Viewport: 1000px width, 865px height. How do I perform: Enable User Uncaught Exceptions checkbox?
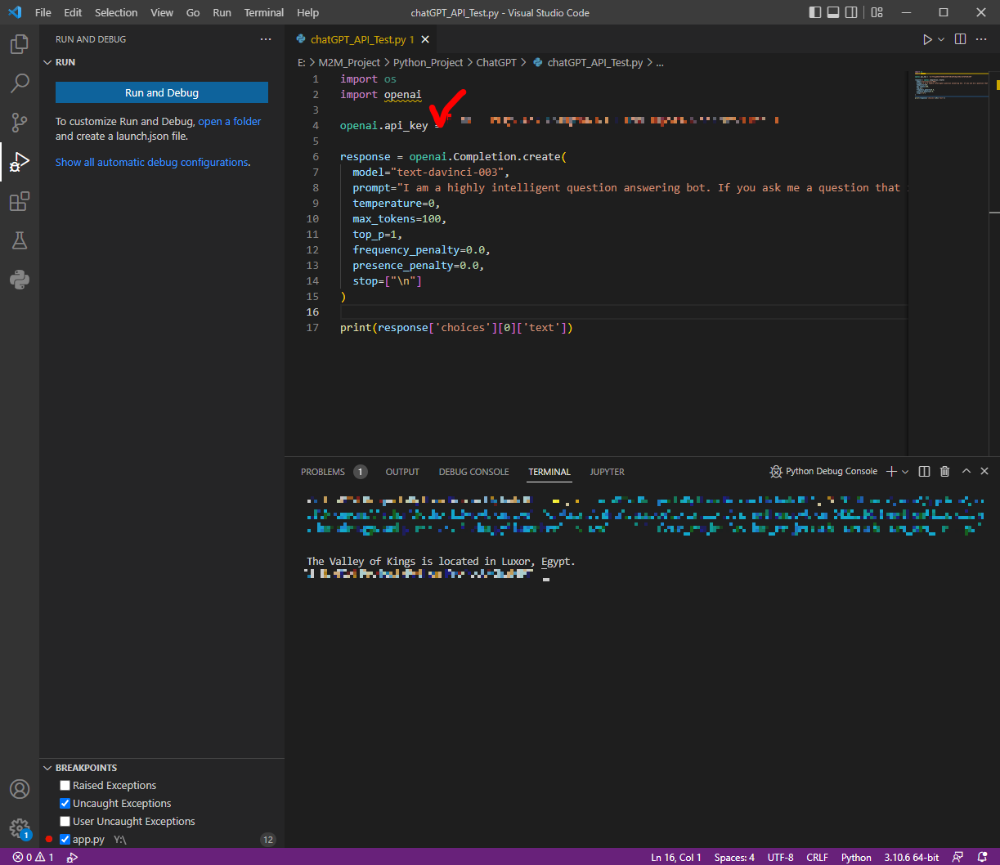pos(64,821)
